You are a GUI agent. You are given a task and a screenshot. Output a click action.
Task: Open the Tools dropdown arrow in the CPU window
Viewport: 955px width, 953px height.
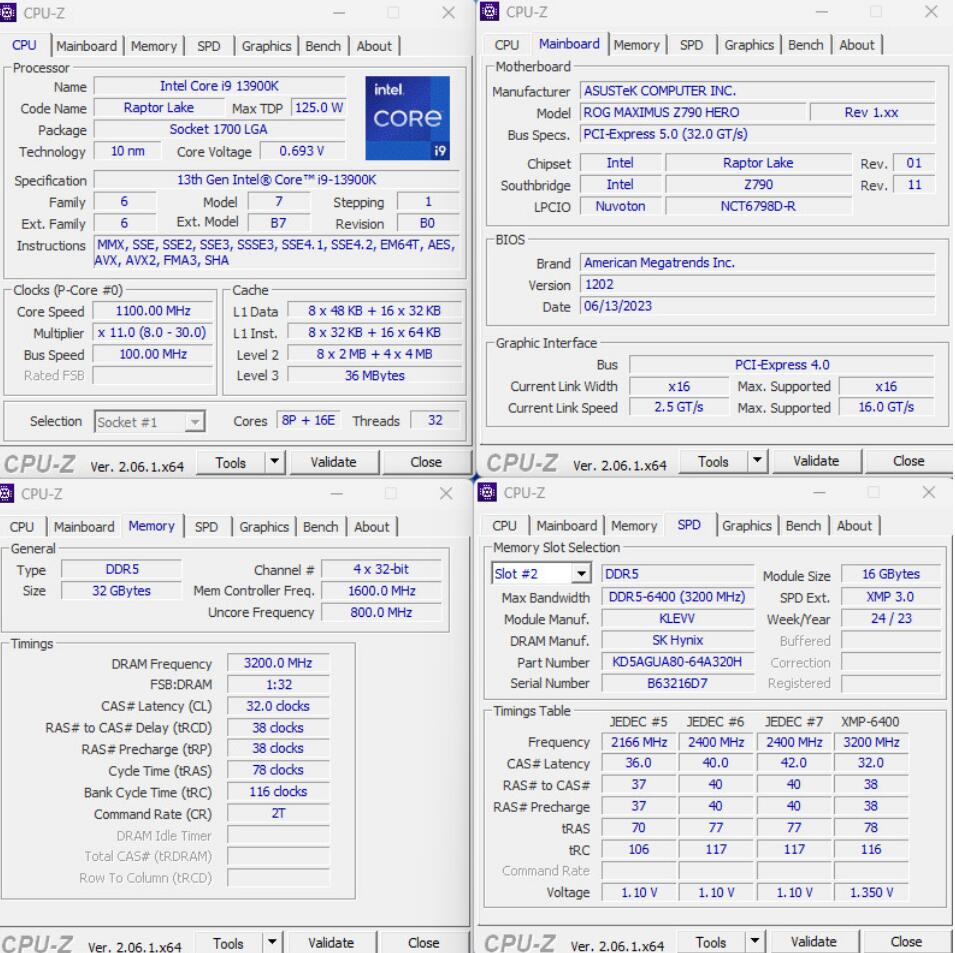pyautogui.click(x=275, y=462)
